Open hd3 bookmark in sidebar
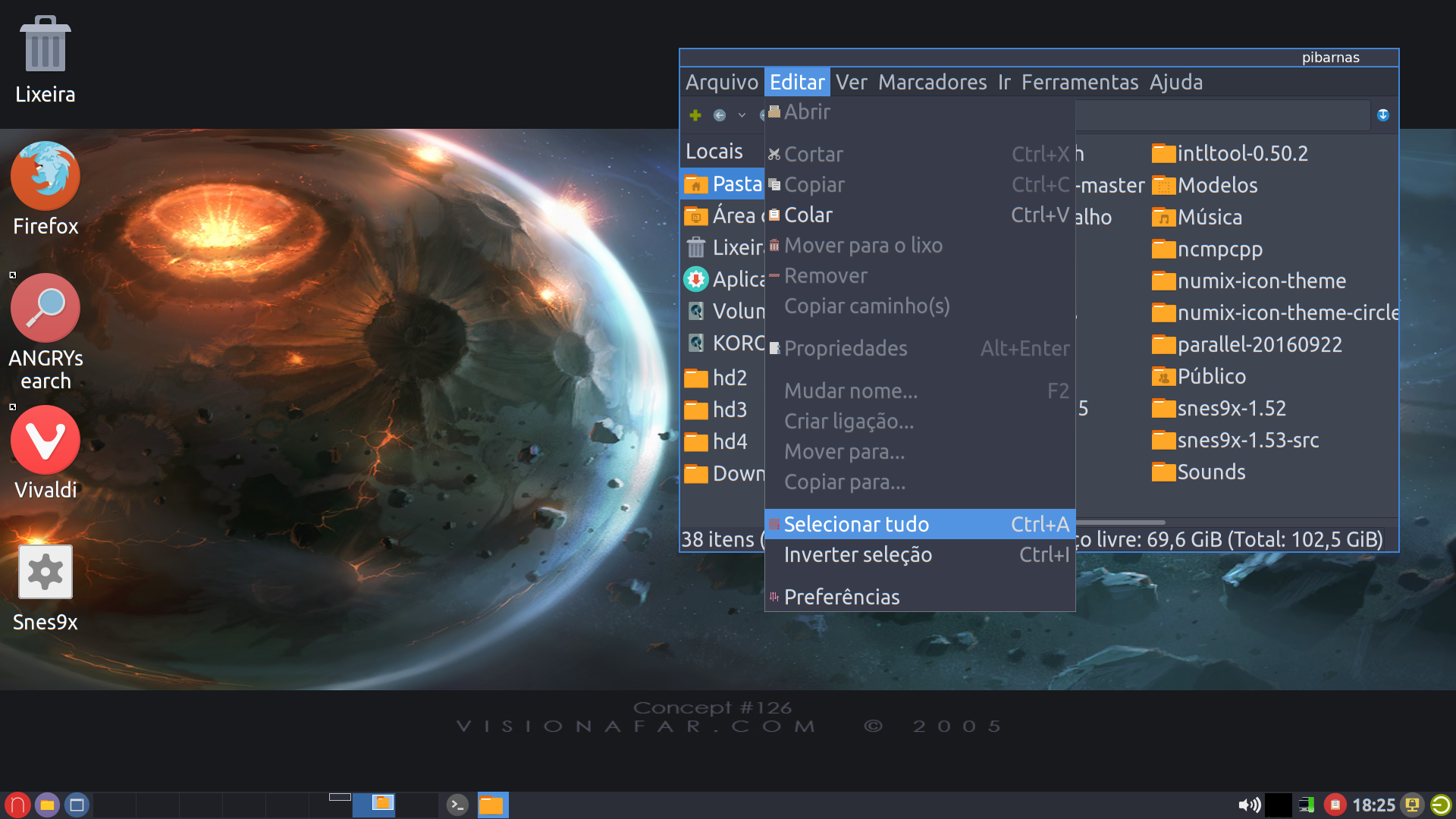The image size is (1456, 819). pyautogui.click(x=723, y=409)
